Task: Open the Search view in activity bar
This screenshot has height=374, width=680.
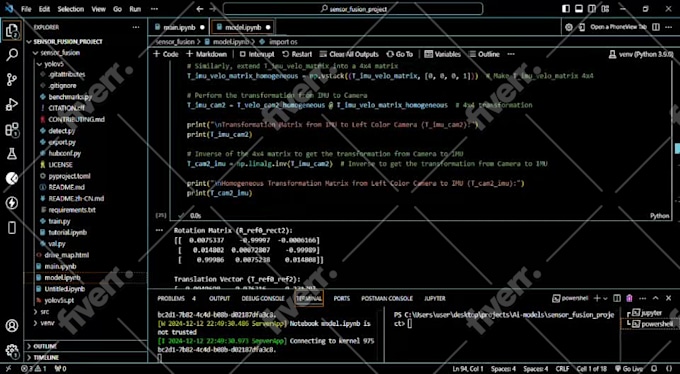Action: [x=12, y=55]
